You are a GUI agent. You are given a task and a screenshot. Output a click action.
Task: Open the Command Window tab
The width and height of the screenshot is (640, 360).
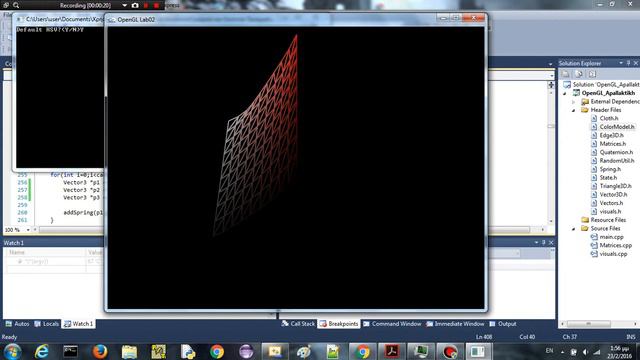point(392,324)
